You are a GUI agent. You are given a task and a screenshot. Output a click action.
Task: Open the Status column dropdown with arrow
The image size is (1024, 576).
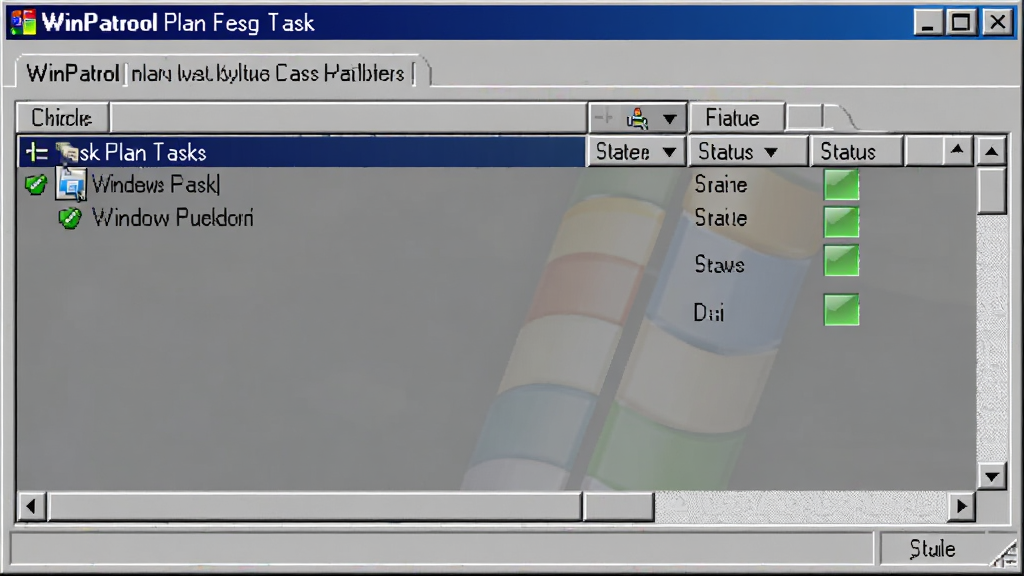pyautogui.click(x=748, y=152)
